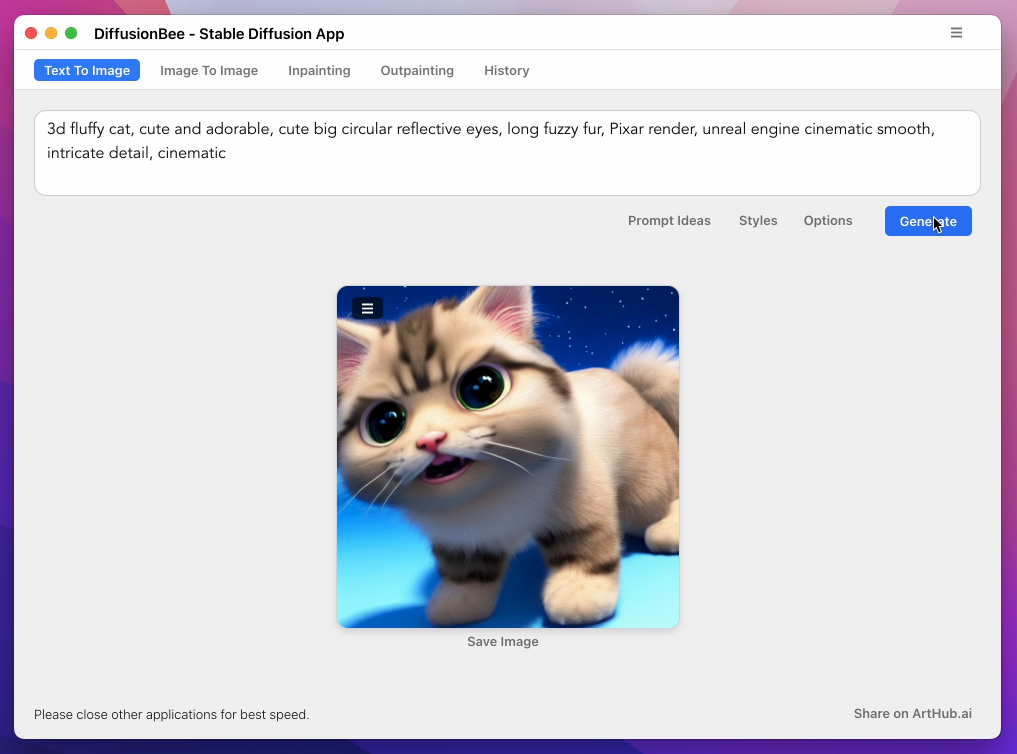Switch to the Outpainting tab

pyautogui.click(x=417, y=70)
